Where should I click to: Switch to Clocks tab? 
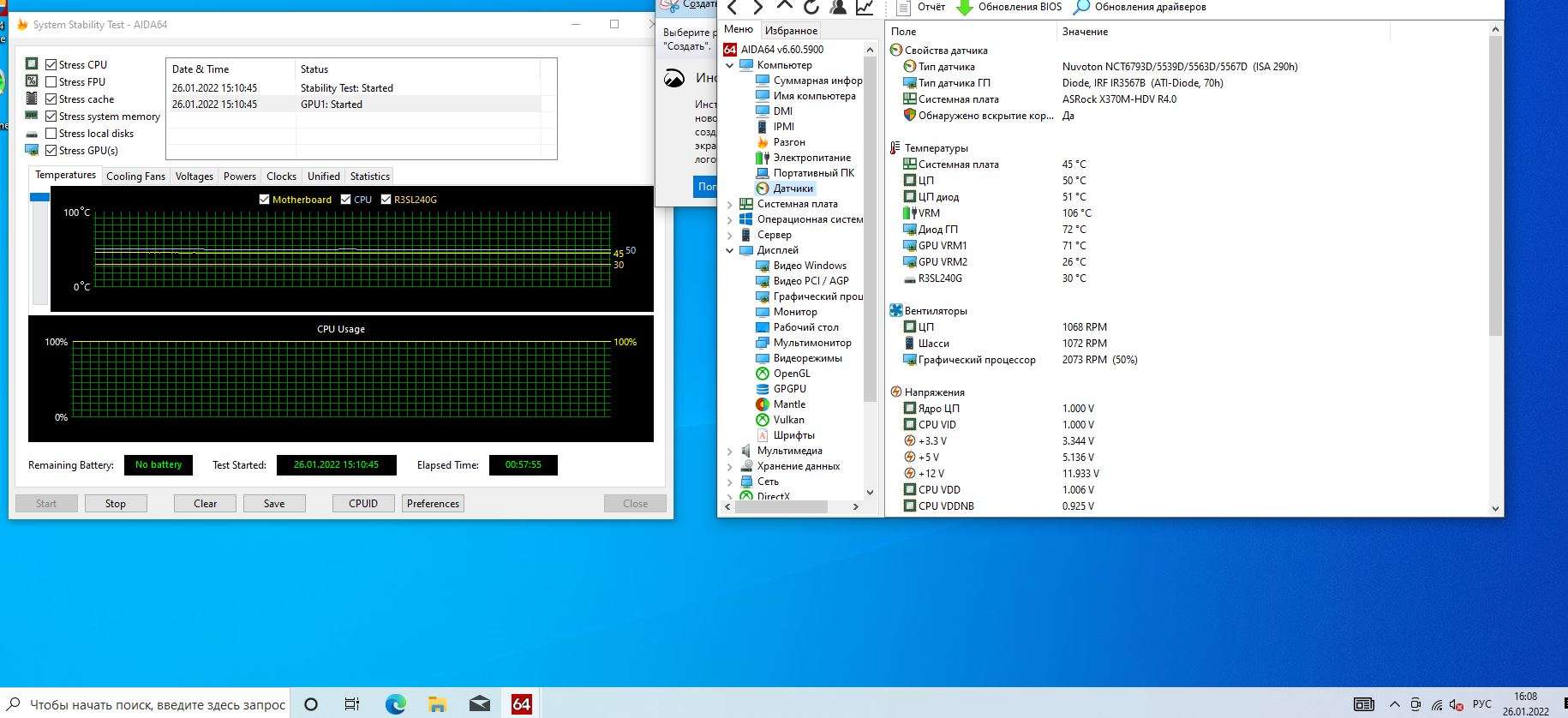281,177
